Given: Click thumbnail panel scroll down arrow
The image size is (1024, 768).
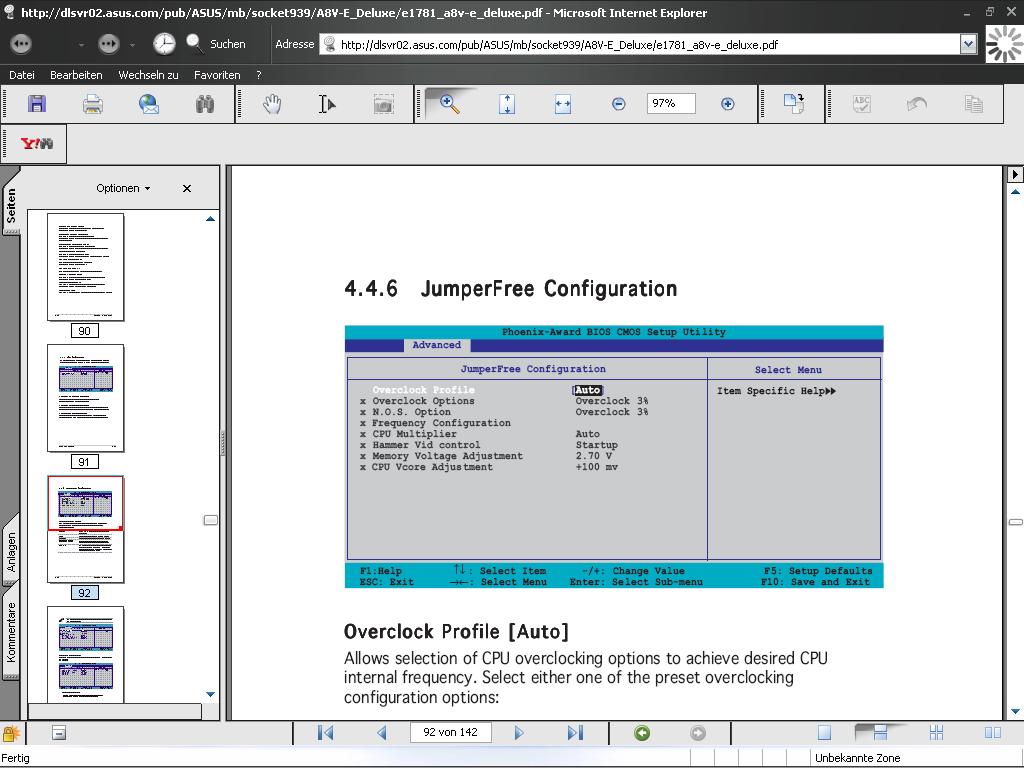Looking at the screenshot, I should coord(210,694).
